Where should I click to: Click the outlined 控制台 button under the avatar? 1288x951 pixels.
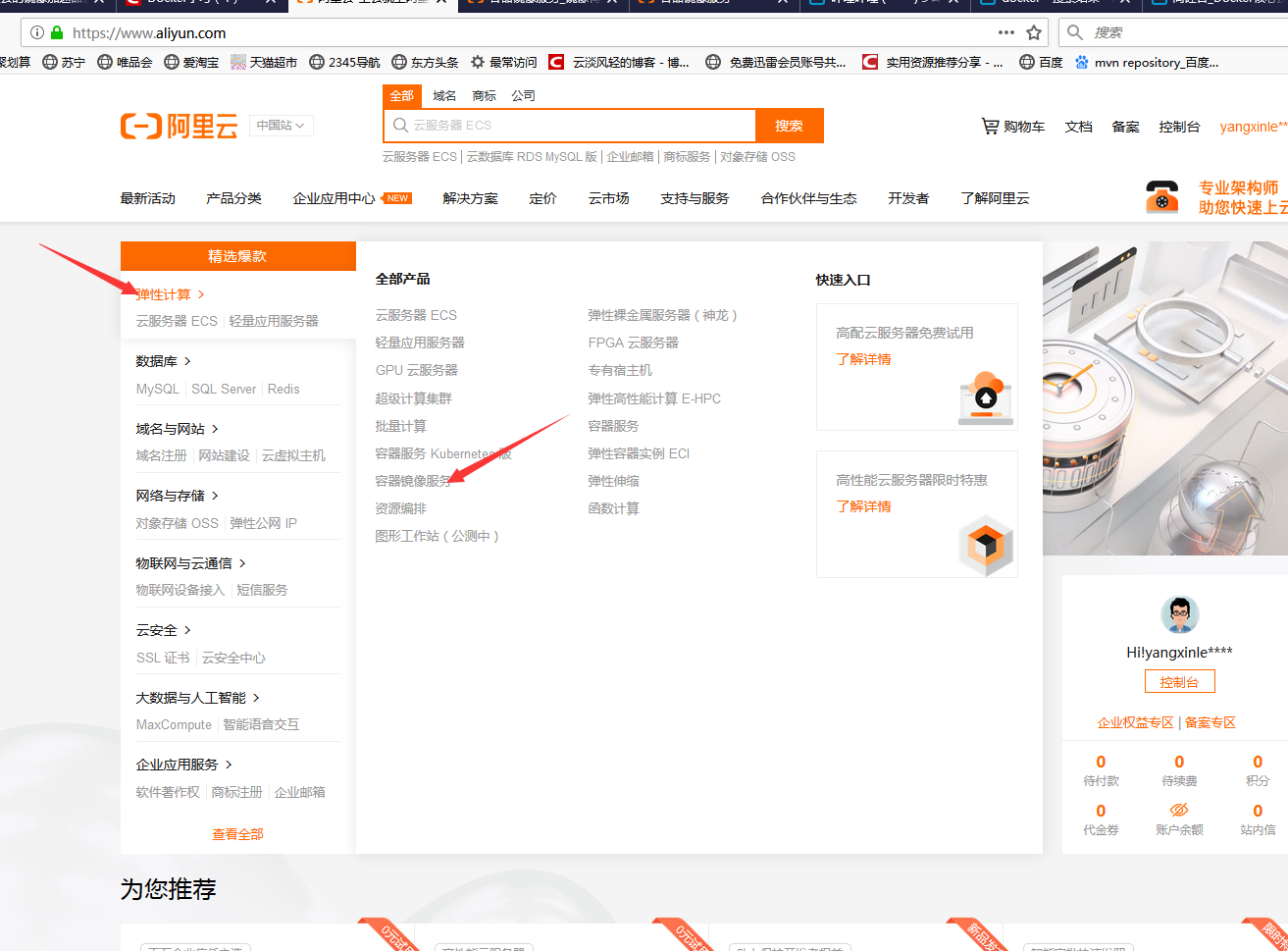coord(1179,682)
